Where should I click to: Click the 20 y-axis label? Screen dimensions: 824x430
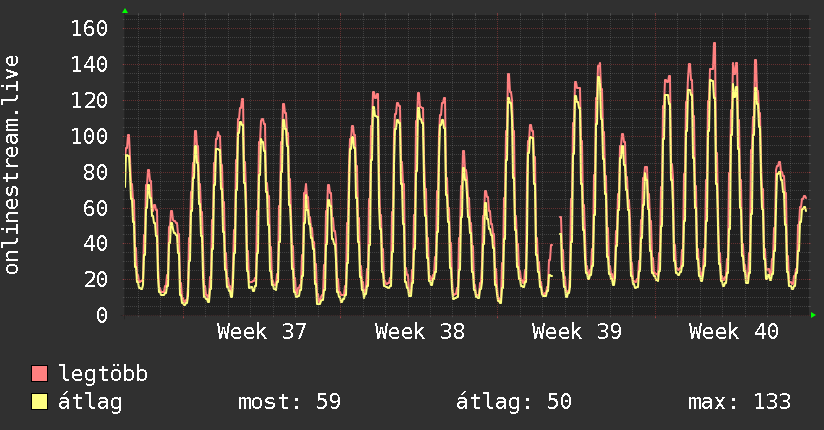coord(96,279)
